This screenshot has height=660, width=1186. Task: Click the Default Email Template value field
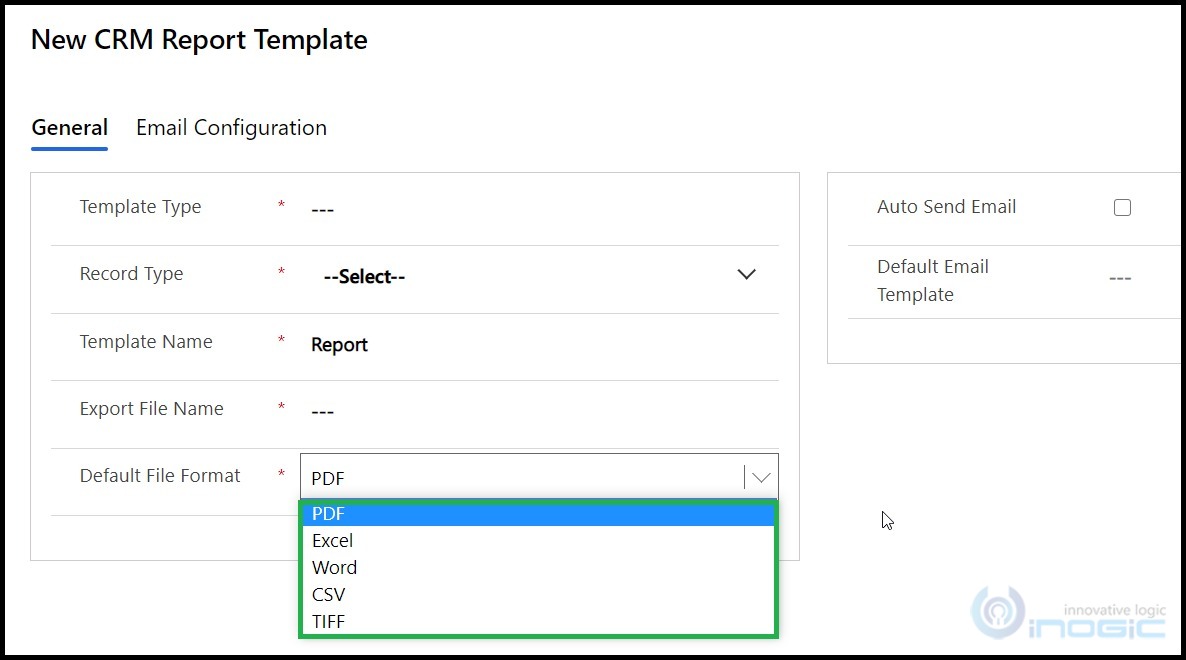[1120, 279]
